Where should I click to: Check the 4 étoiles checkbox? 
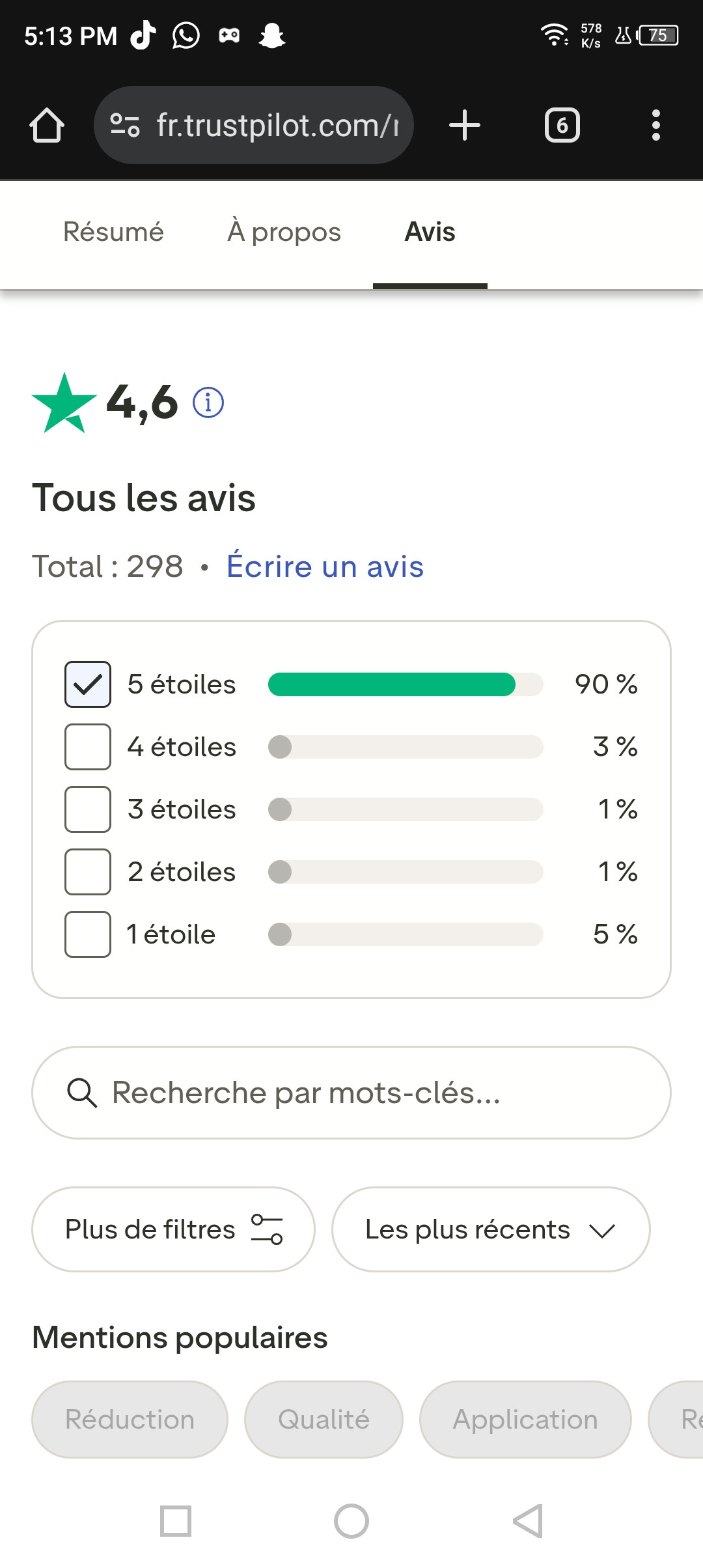(88, 747)
